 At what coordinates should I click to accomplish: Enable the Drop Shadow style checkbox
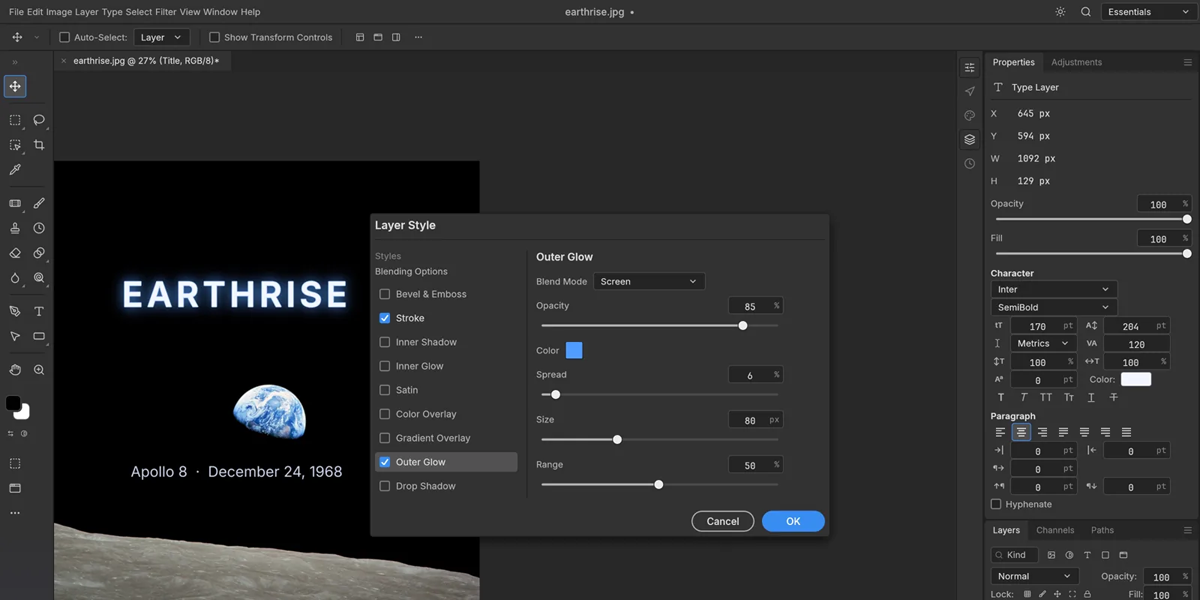[385, 486]
